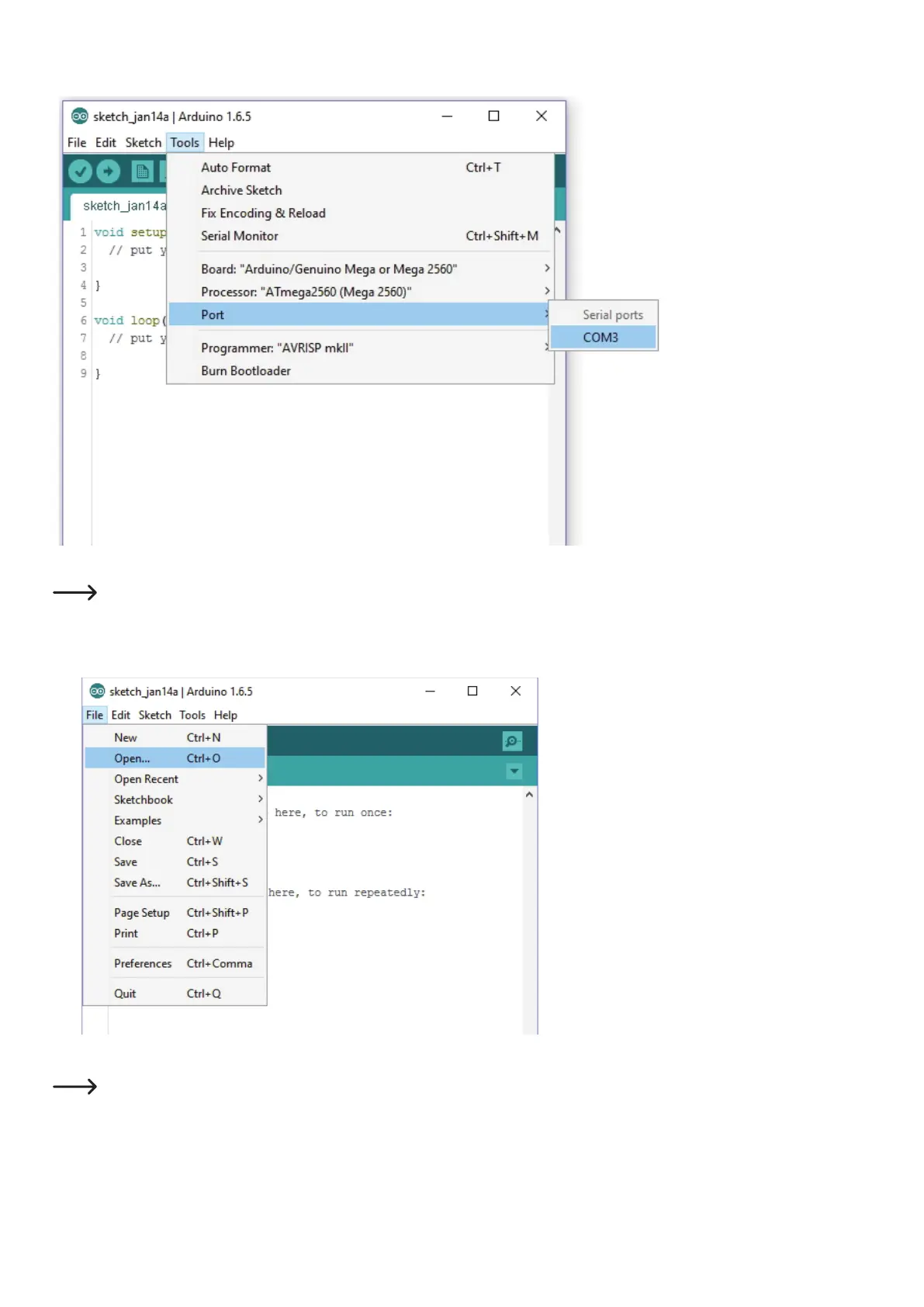This screenshot has height=1307, width=924.
Task: Open Serial Monitor from Tools menu
Action: (361, 236)
